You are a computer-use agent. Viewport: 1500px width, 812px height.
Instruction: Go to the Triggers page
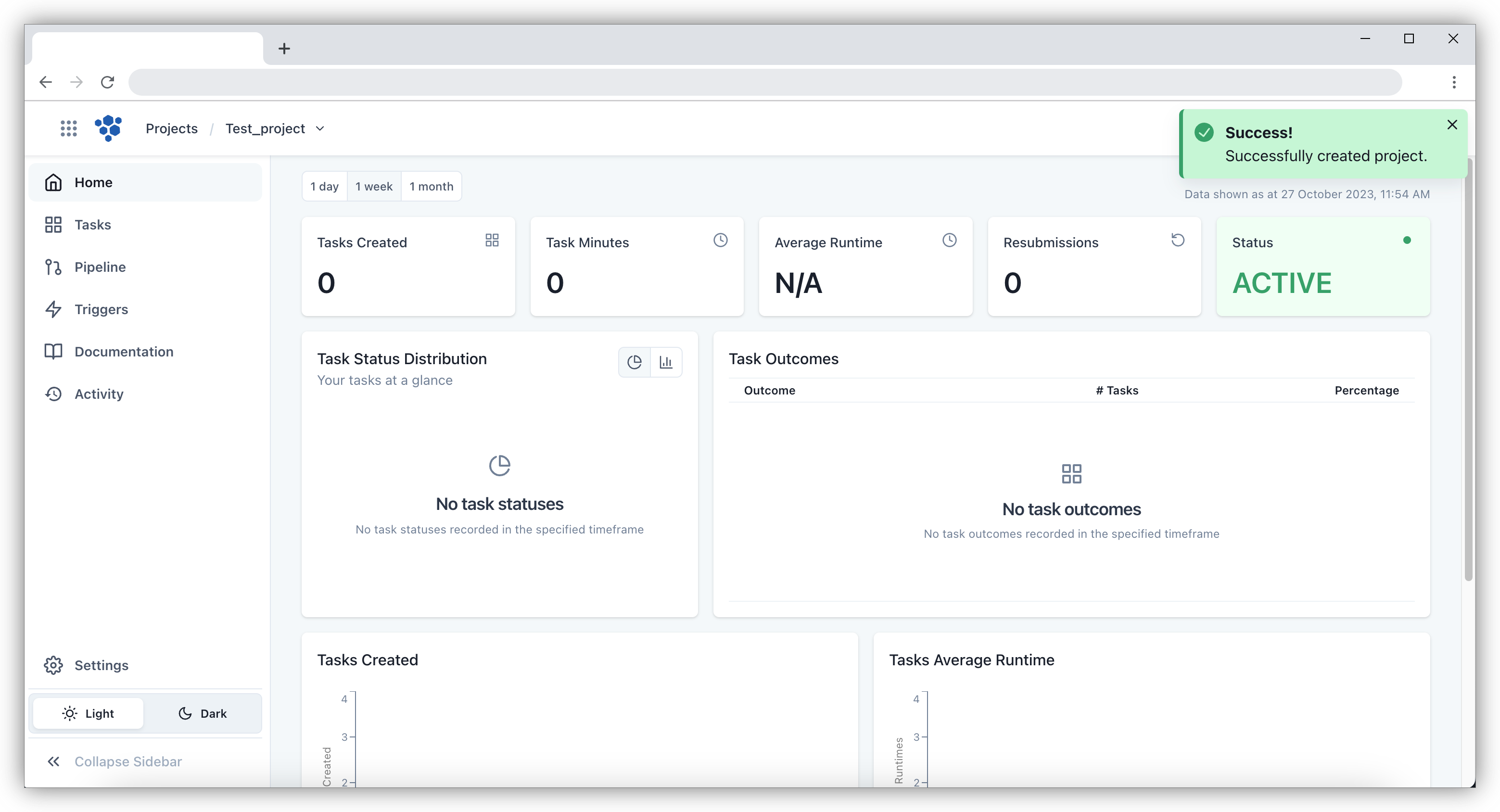(101, 309)
